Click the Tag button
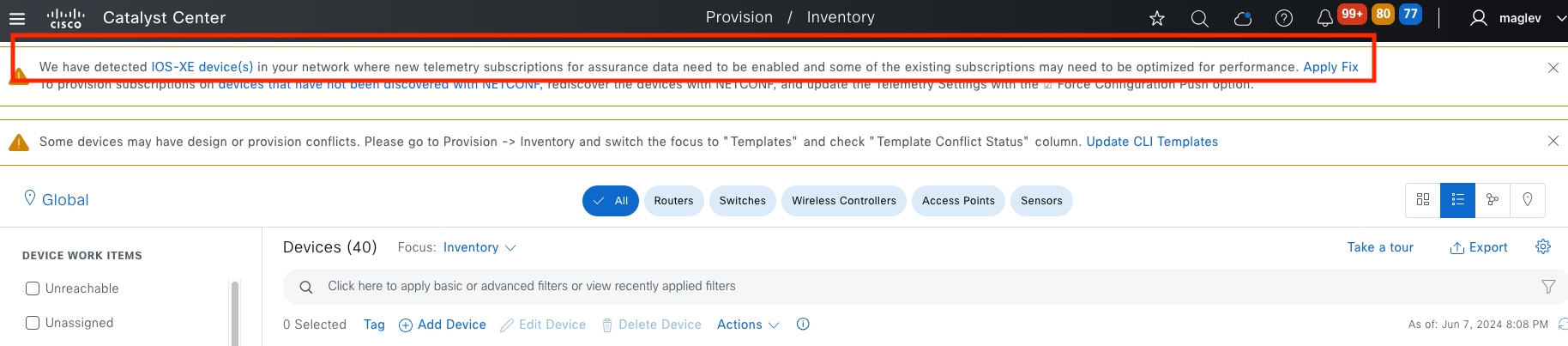Image resolution: width=1568 pixels, height=346 pixels. click(x=374, y=325)
